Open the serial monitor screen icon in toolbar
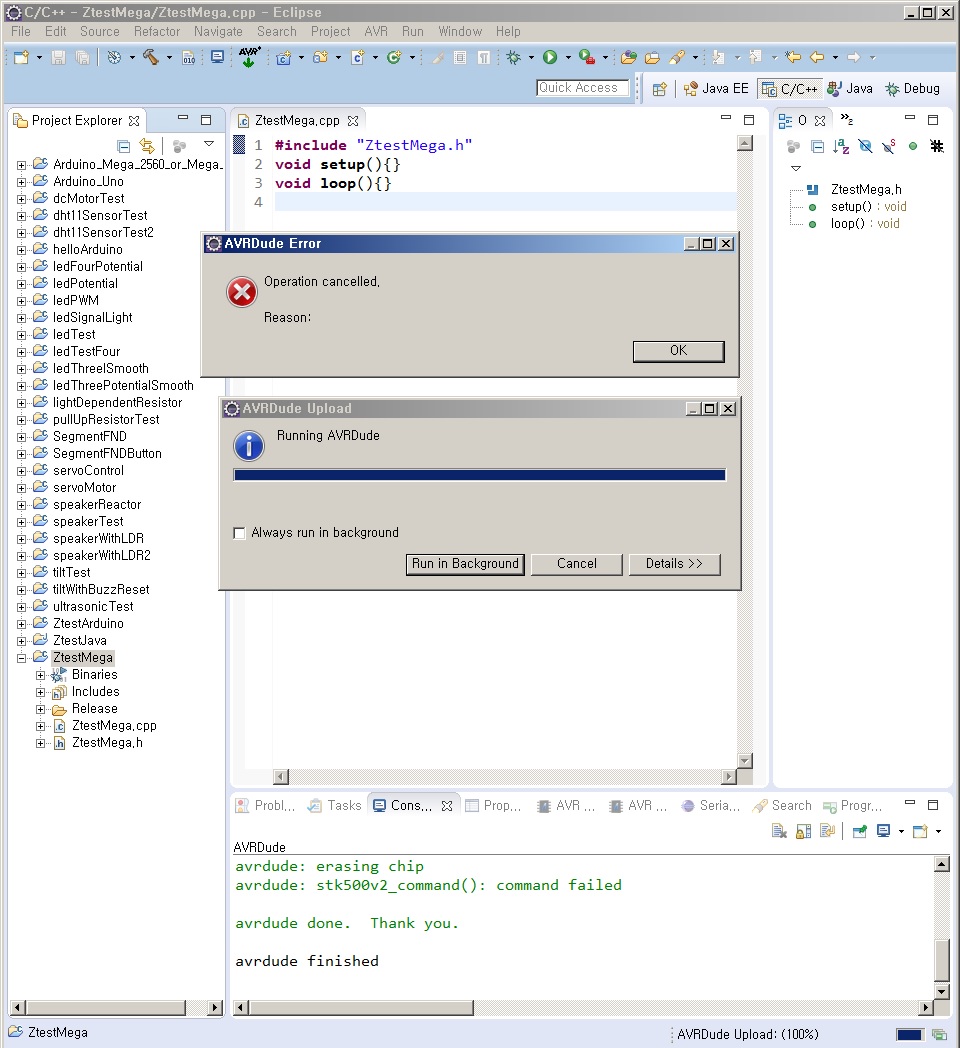Screen dimensions: 960x1048 (217, 57)
